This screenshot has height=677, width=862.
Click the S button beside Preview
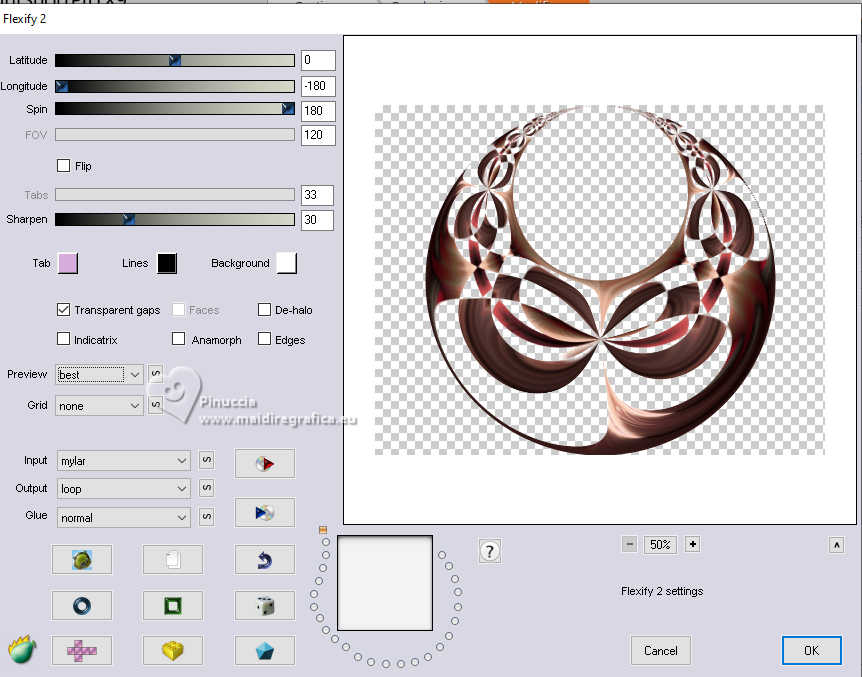point(156,374)
